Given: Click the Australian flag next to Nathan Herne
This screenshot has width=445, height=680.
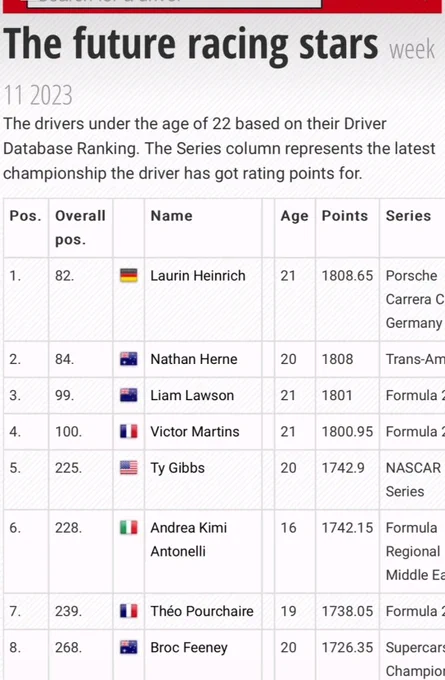Looking at the screenshot, I should [x=129, y=359].
